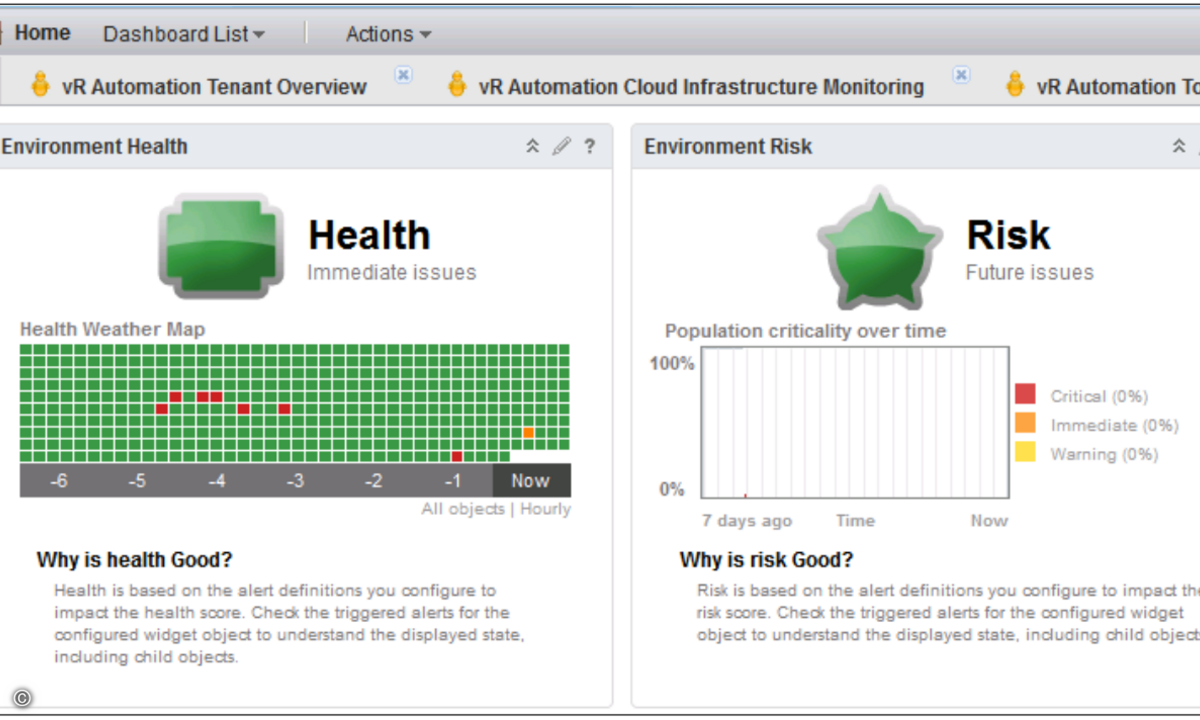Open the Dashboard List dropdown
The image size is (1200, 720).
(184, 34)
